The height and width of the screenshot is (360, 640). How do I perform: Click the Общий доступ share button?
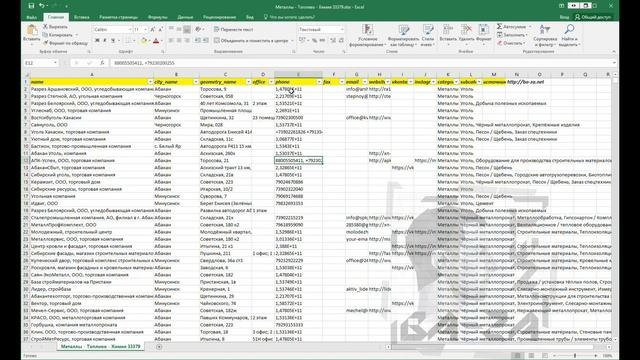coord(593,17)
